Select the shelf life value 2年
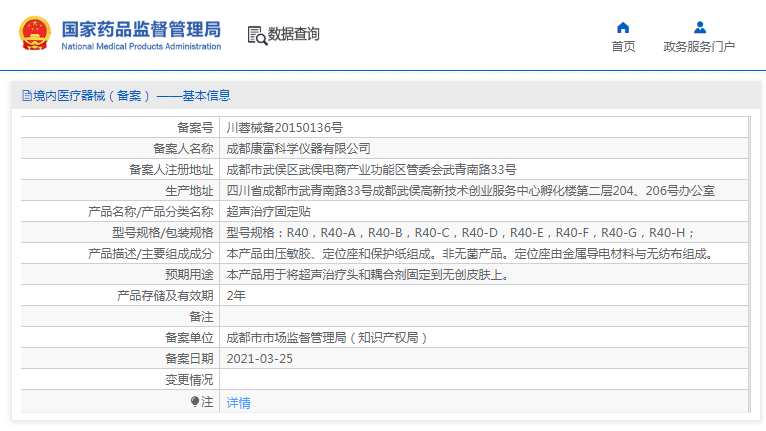 (x=236, y=296)
